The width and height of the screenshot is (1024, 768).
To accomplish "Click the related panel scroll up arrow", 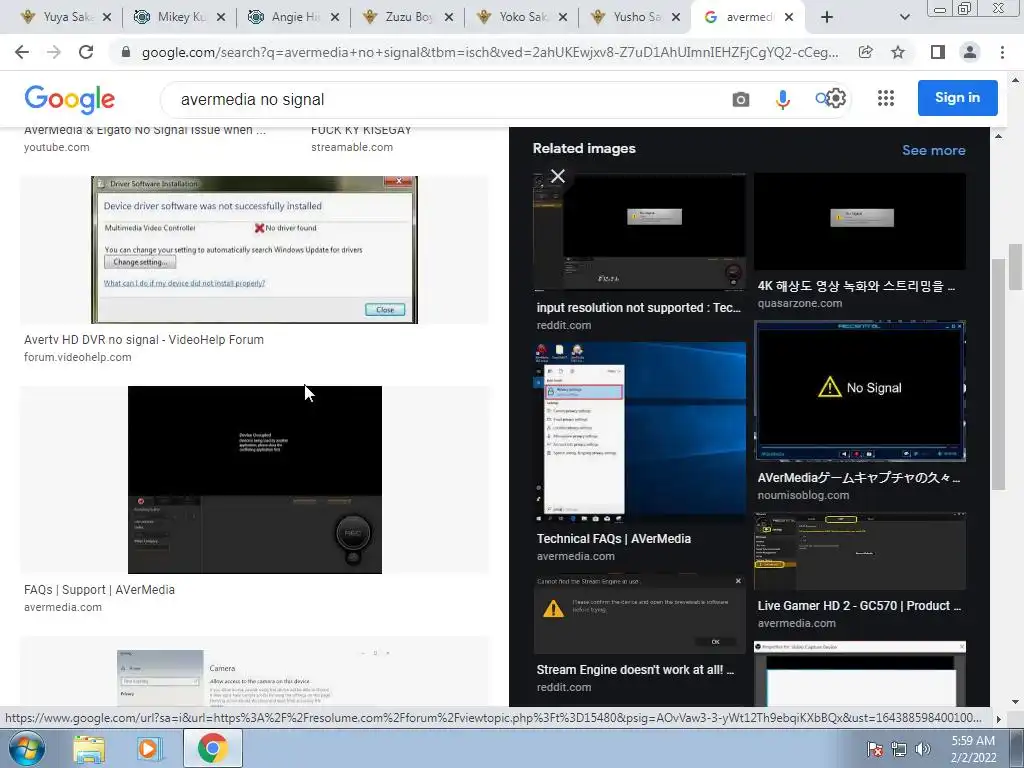I will [998, 136].
